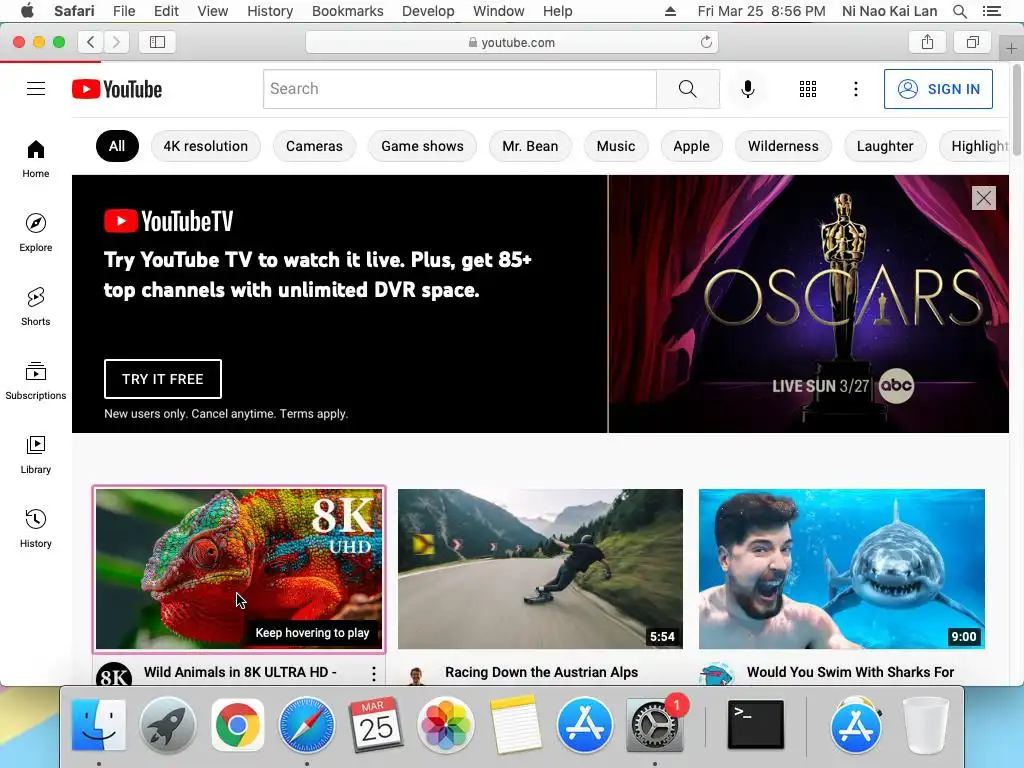Open Would You Swim With Sharks title
Viewport: 1024px width, 768px height.
tap(850, 672)
